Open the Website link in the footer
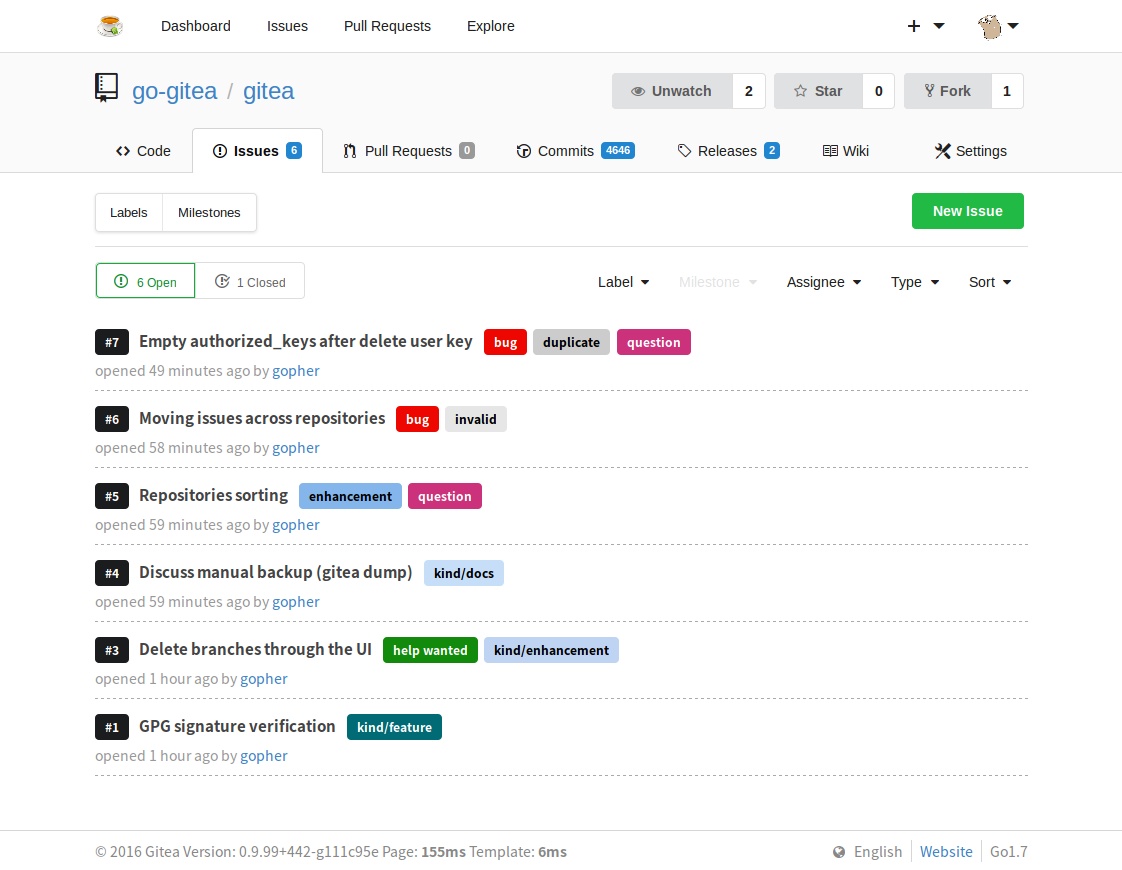Image resolution: width=1122 pixels, height=870 pixels. (946, 852)
